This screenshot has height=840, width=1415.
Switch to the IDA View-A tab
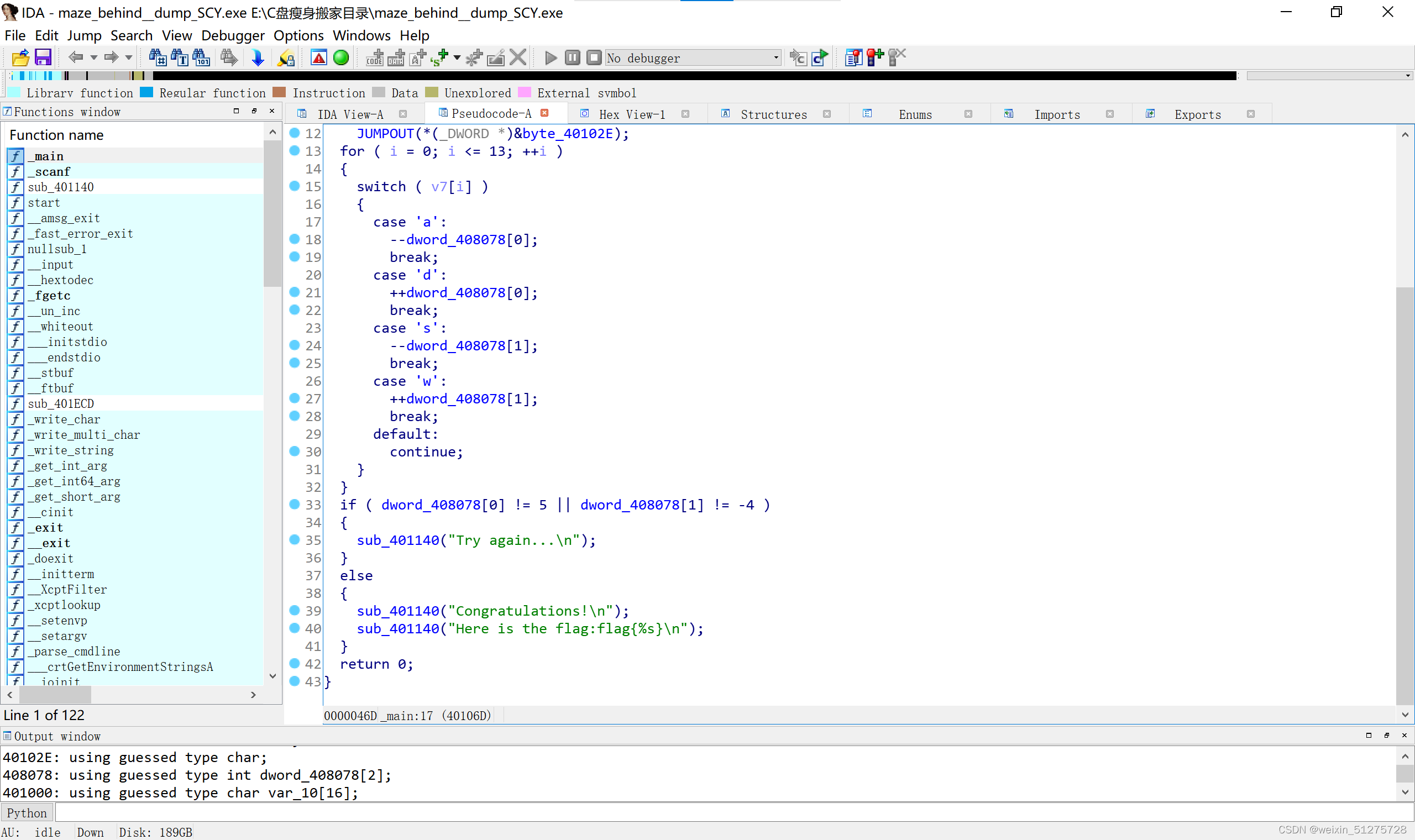pos(350,114)
